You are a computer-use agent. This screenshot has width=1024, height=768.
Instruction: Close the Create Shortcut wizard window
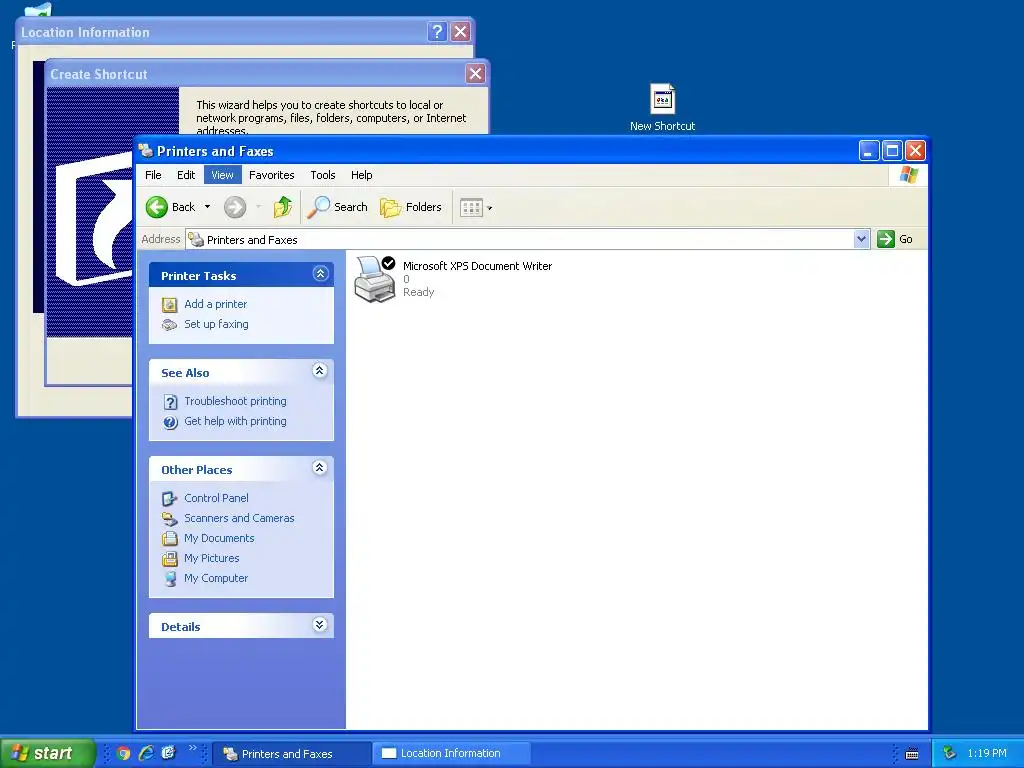pos(475,73)
